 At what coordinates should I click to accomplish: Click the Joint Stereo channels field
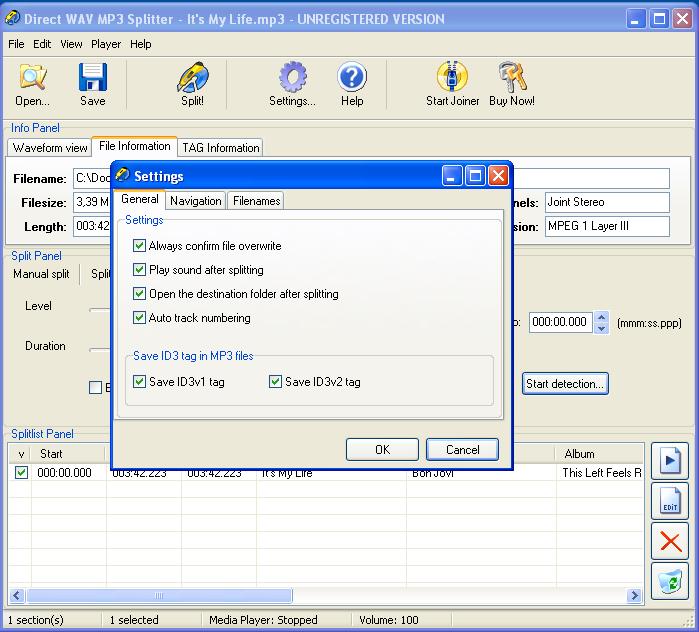pyautogui.click(x=607, y=202)
